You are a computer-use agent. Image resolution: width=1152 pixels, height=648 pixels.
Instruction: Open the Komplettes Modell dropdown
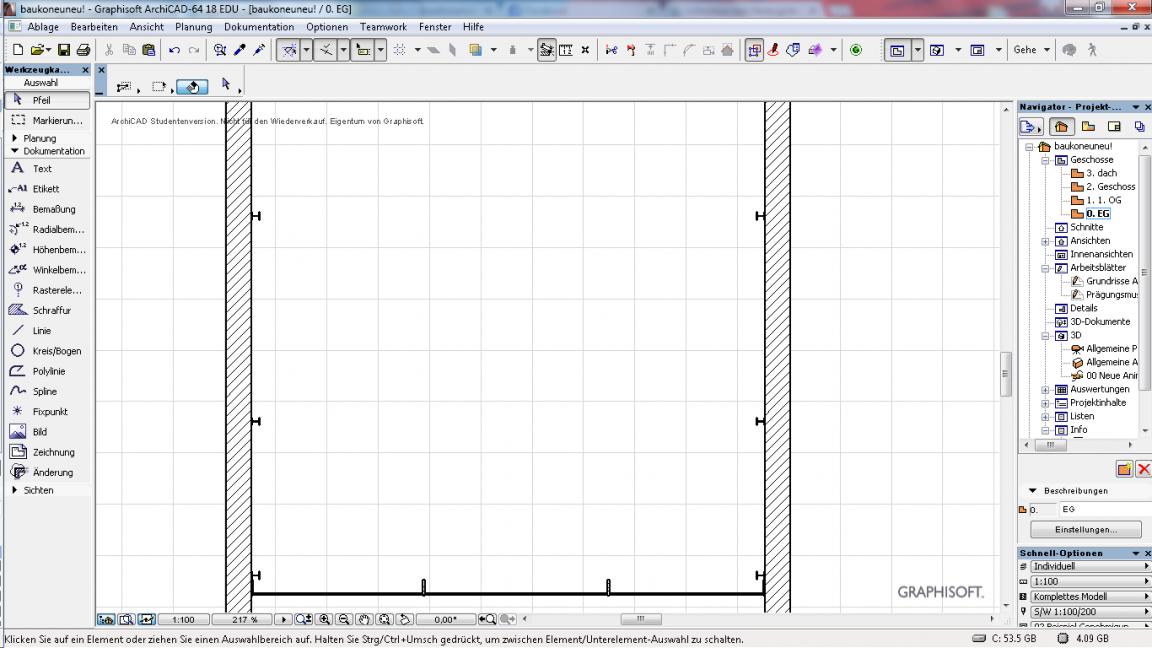coord(1090,597)
